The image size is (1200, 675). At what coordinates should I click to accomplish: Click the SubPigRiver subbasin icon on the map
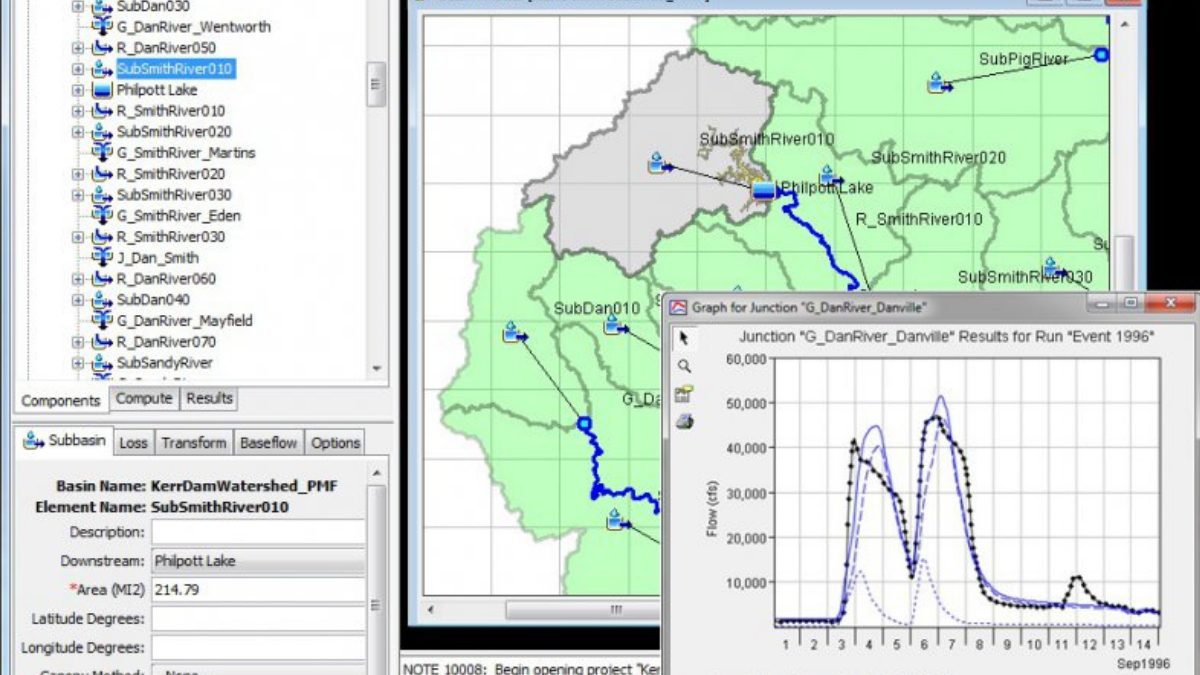(938, 83)
